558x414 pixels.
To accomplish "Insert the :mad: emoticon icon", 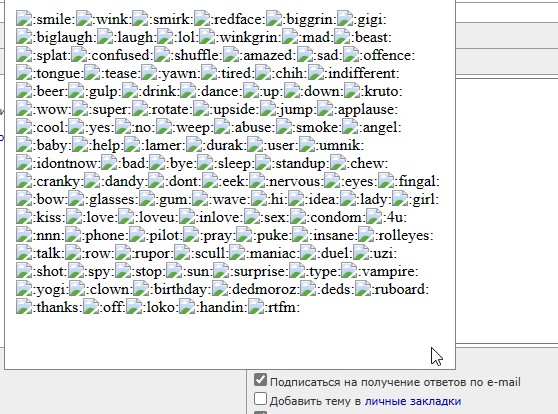I will click(290, 37).
